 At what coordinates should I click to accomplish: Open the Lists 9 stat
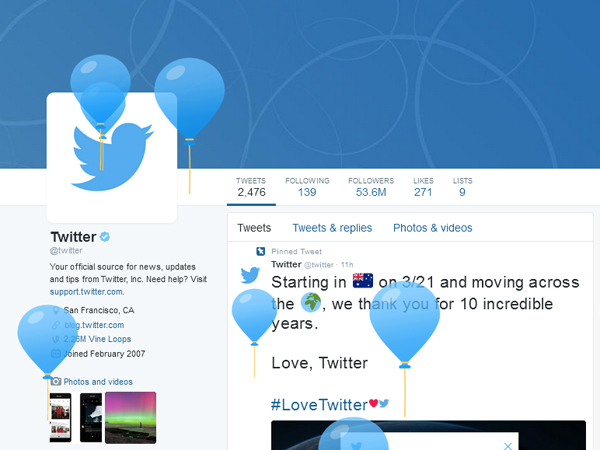click(463, 187)
